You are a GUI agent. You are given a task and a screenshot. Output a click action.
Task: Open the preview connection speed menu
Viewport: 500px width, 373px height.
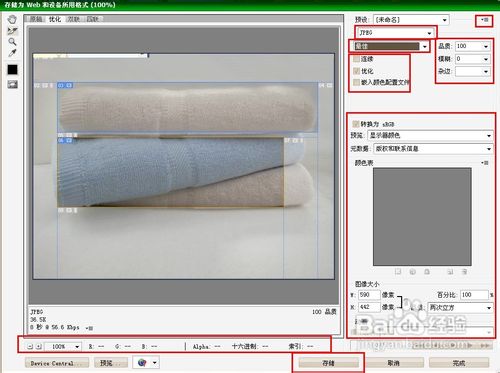pyautogui.click(x=89, y=328)
